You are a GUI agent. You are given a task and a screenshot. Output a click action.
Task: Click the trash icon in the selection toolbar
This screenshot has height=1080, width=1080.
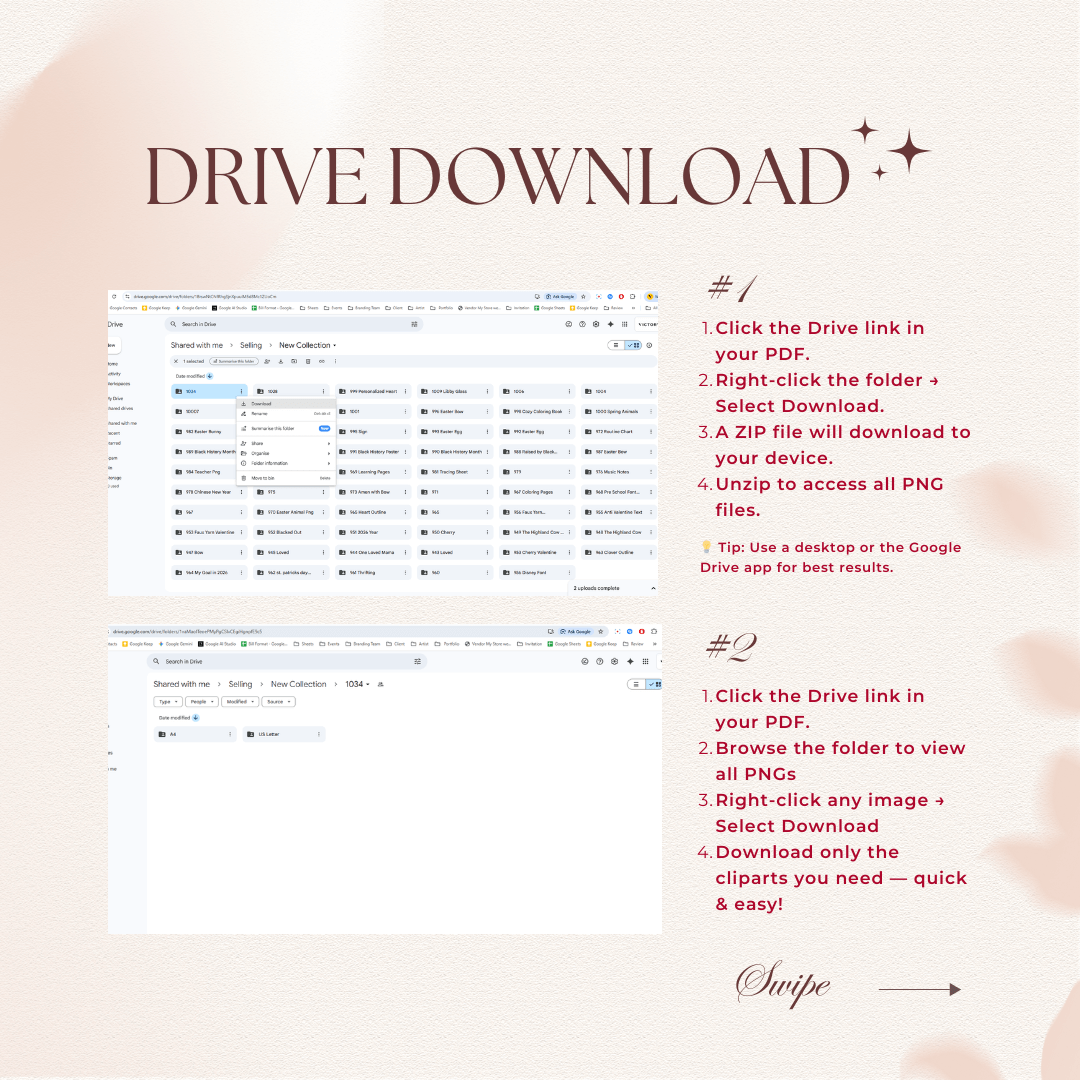click(x=307, y=361)
